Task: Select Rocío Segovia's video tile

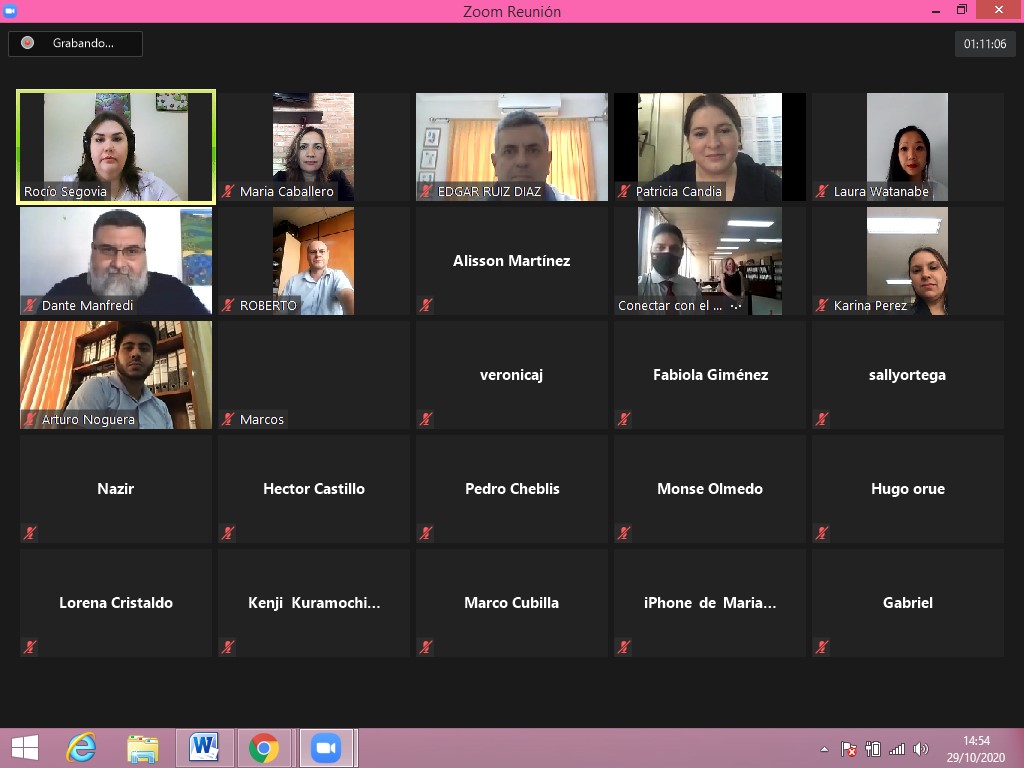Action: (x=116, y=147)
